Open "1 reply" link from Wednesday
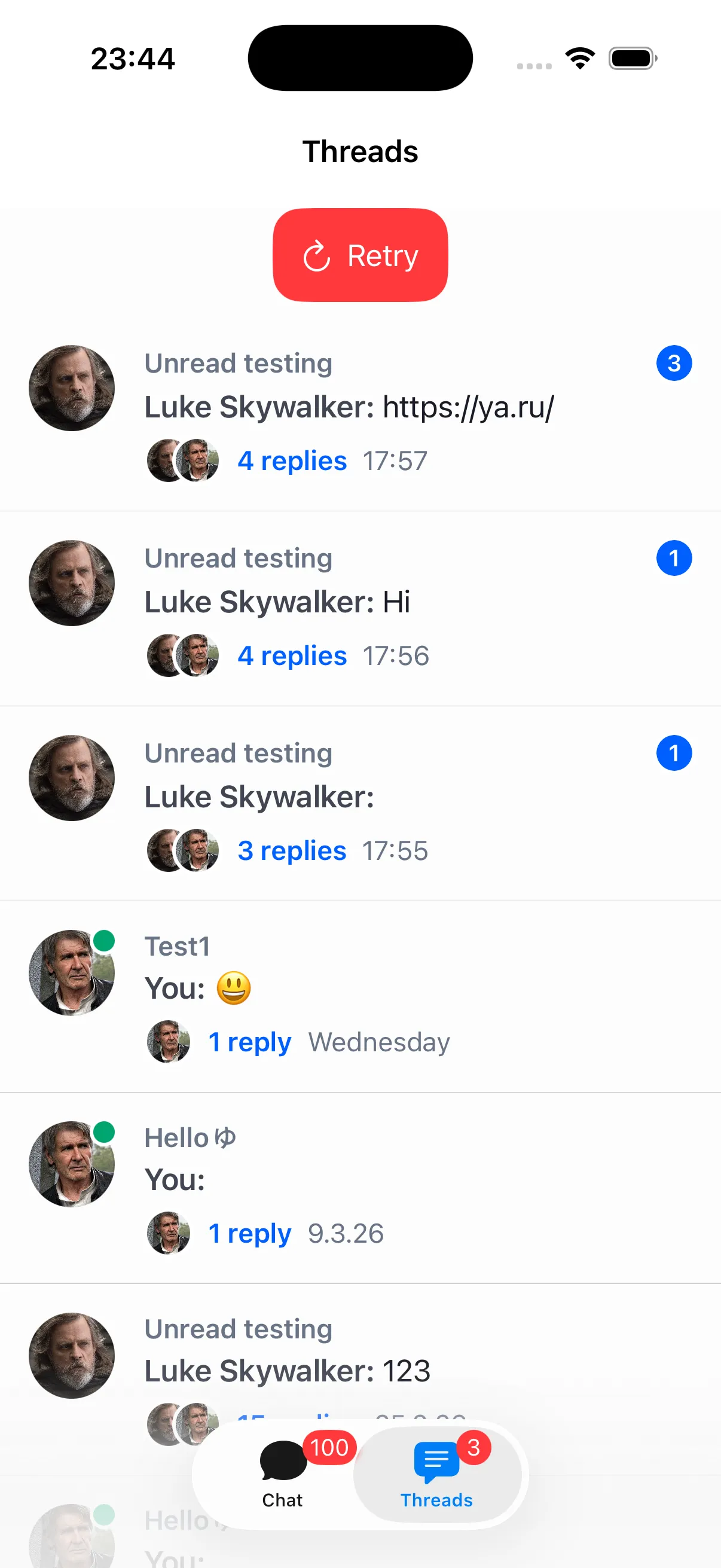The width and height of the screenshot is (721, 1568). (249, 1042)
